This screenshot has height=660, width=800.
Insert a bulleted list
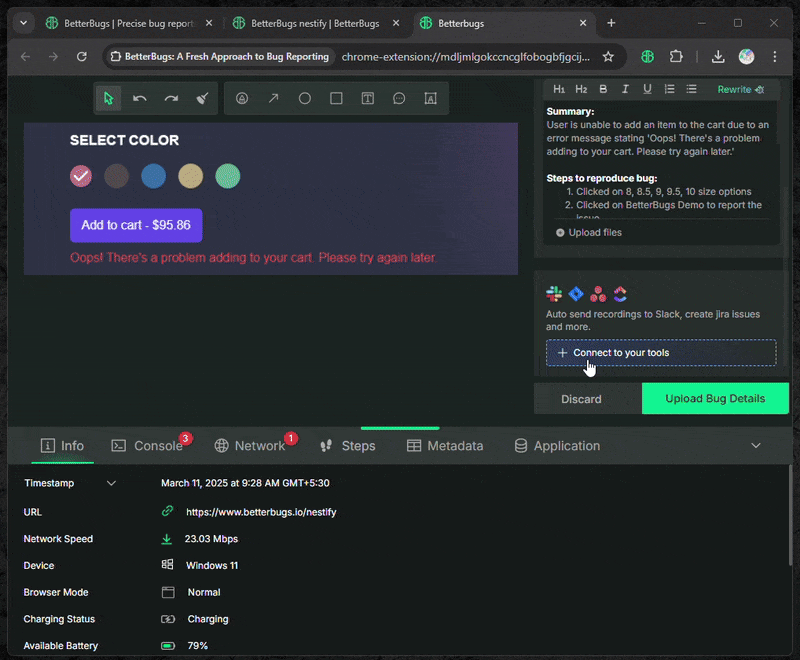691,89
